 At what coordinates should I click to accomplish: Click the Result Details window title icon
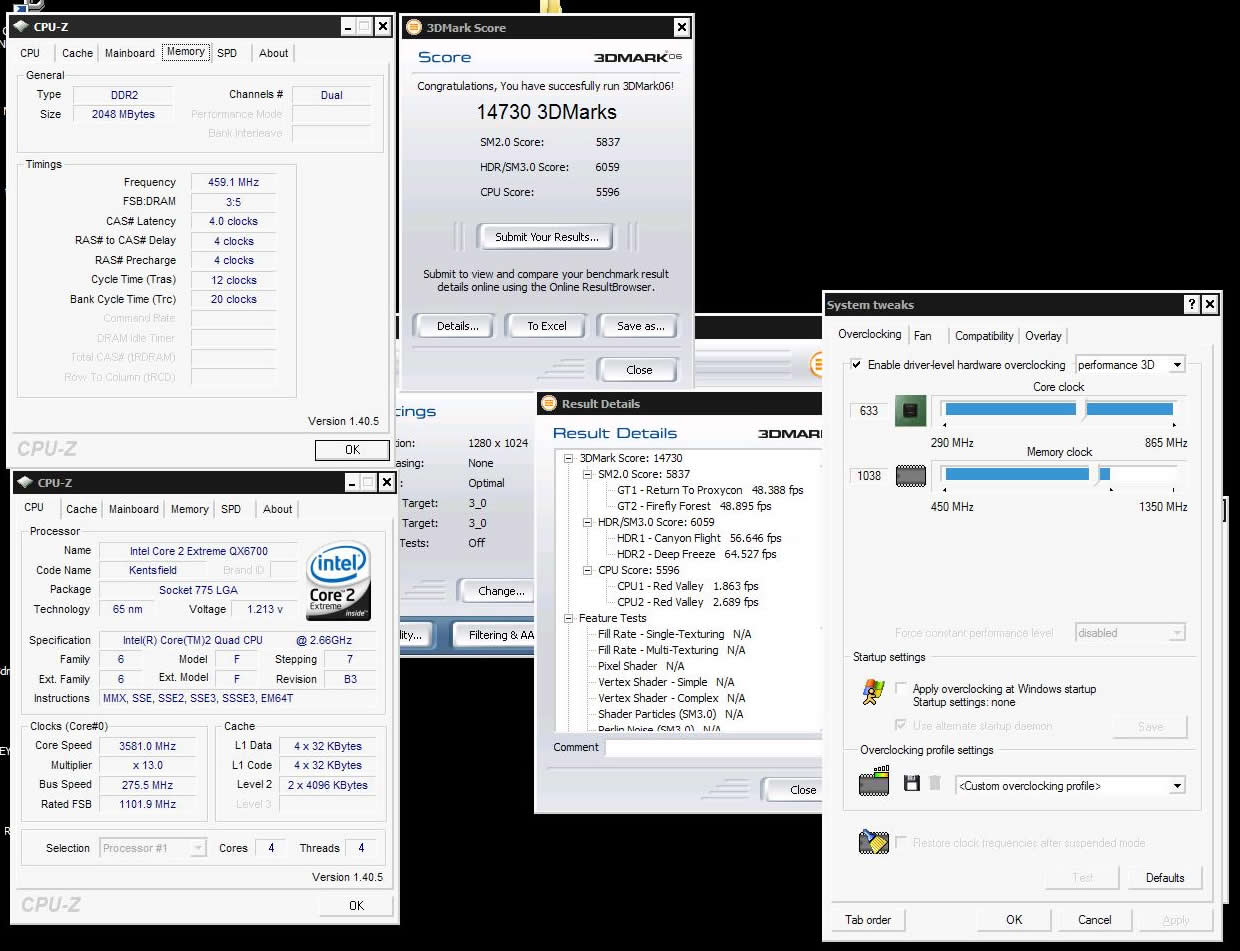click(548, 404)
